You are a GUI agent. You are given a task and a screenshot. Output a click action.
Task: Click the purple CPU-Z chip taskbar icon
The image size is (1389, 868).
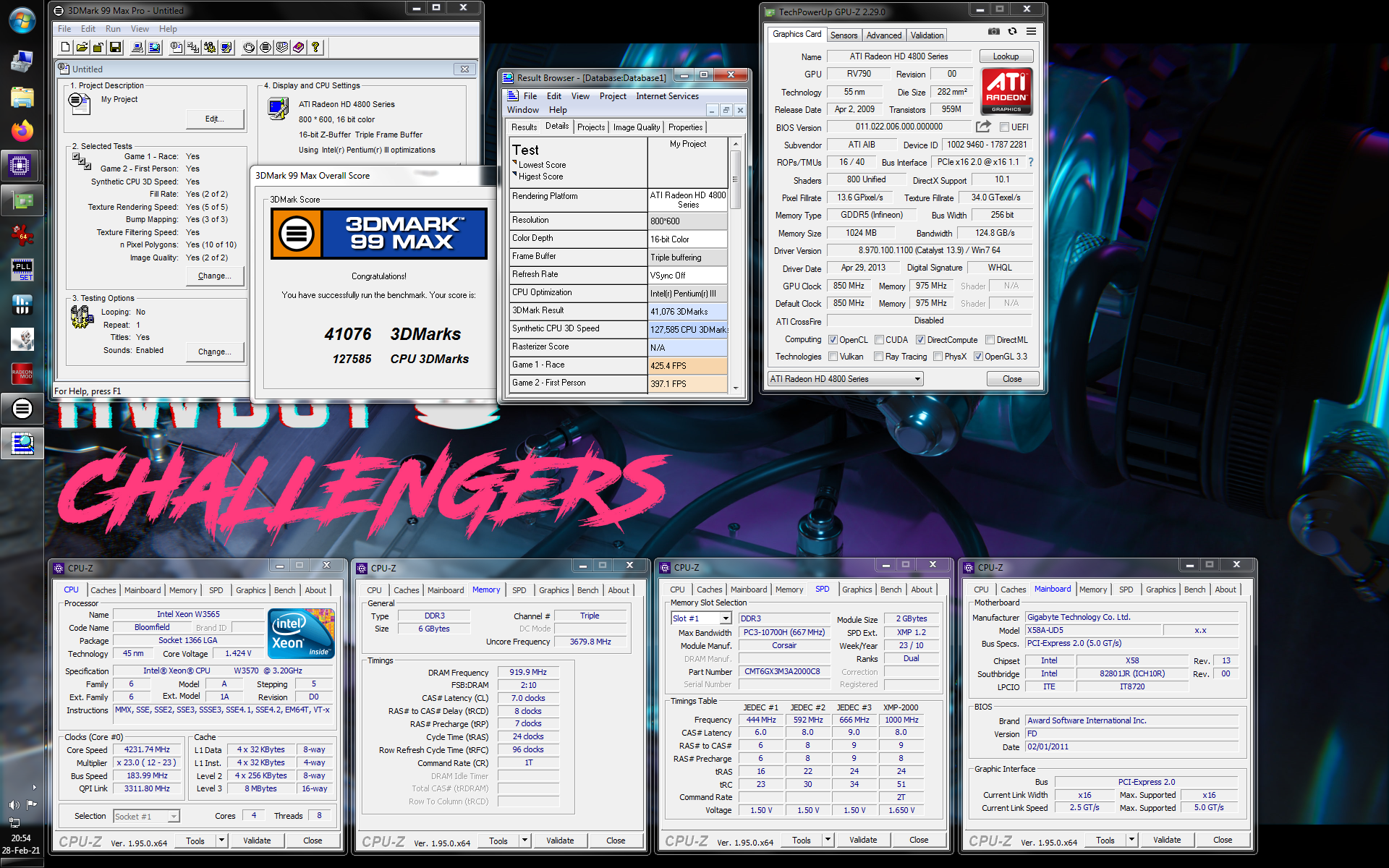(x=20, y=166)
